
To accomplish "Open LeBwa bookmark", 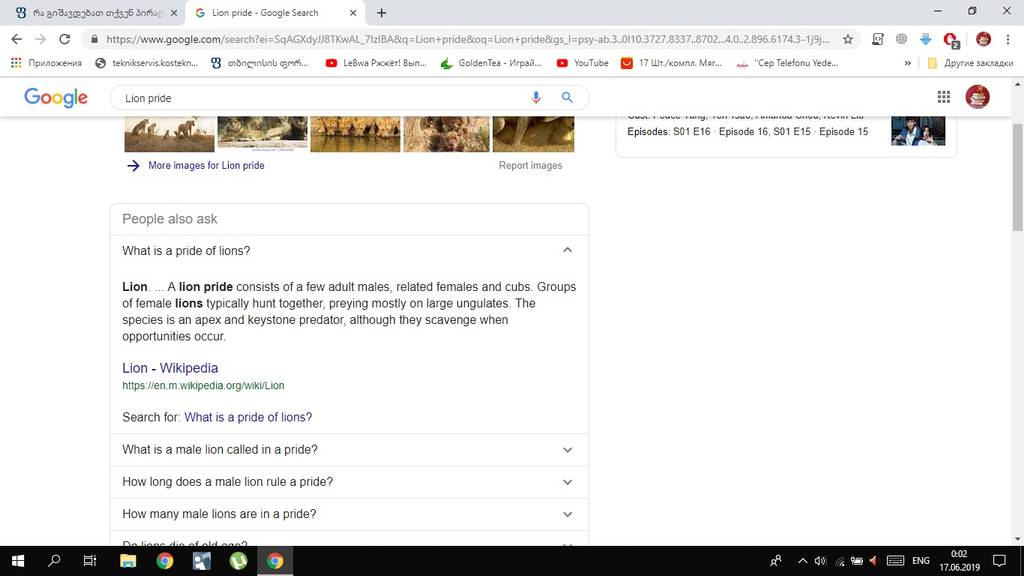I will point(376,63).
